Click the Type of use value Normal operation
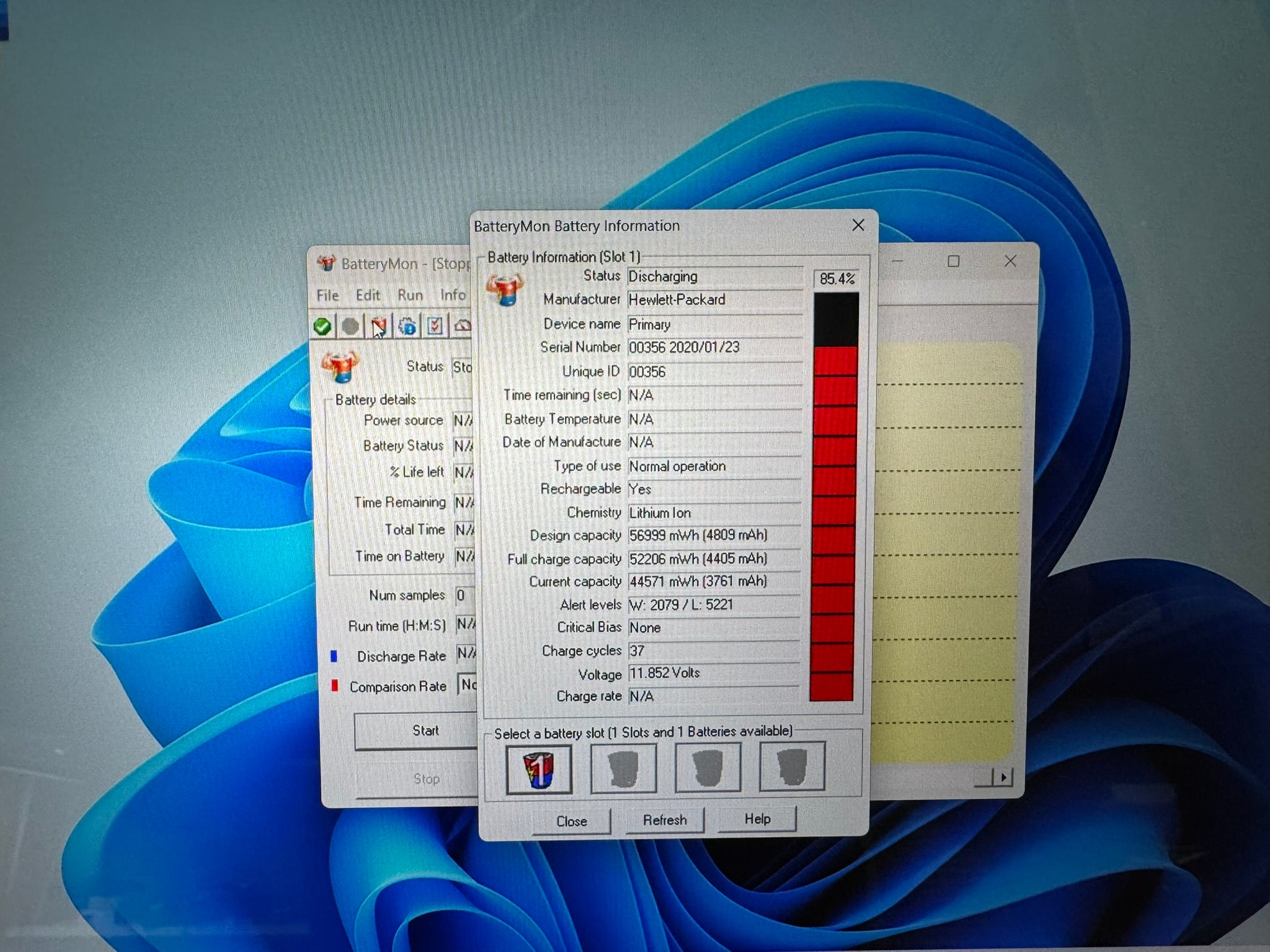The image size is (1270, 952). pyautogui.click(x=715, y=466)
